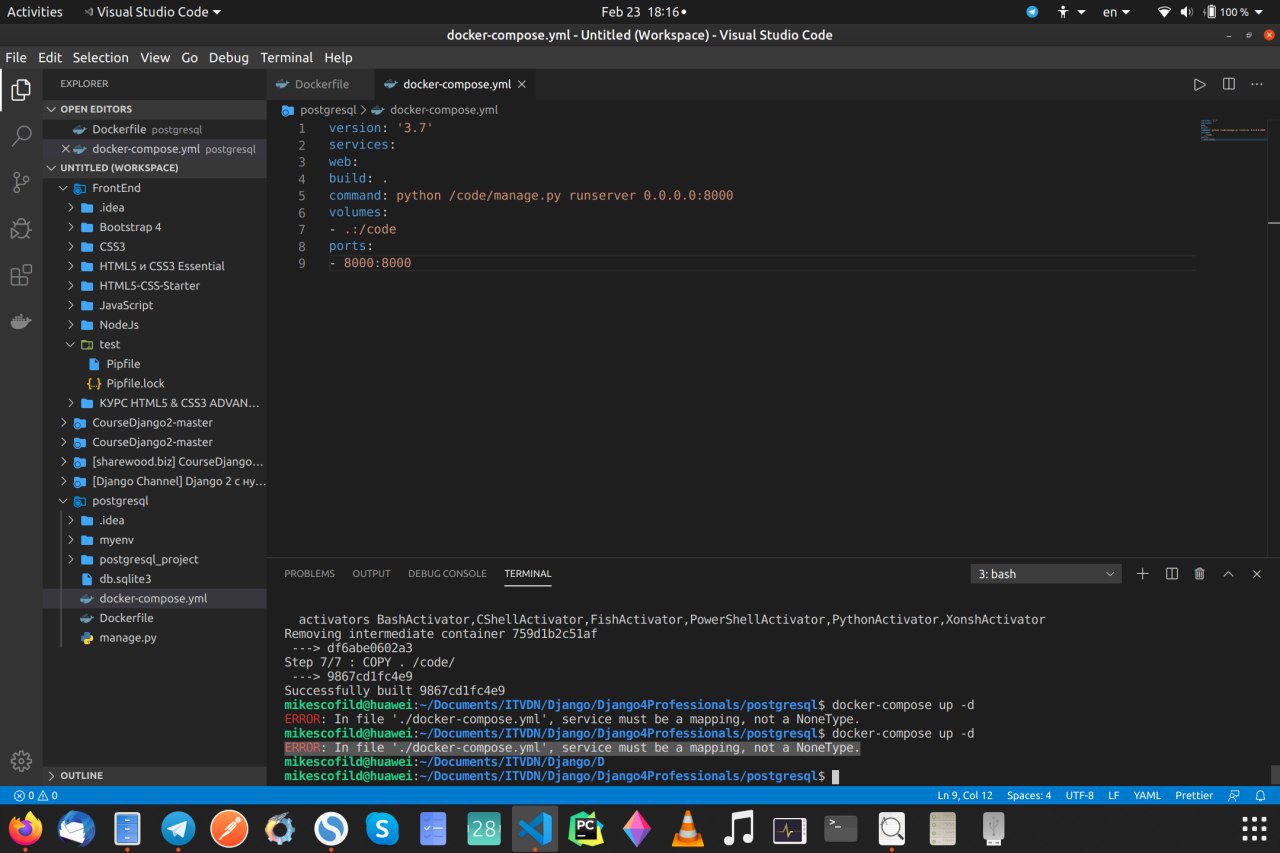Screen dimensions: 1280x853
Task: Open the terminal selector '3: bash' dropdown
Action: 1046,574
